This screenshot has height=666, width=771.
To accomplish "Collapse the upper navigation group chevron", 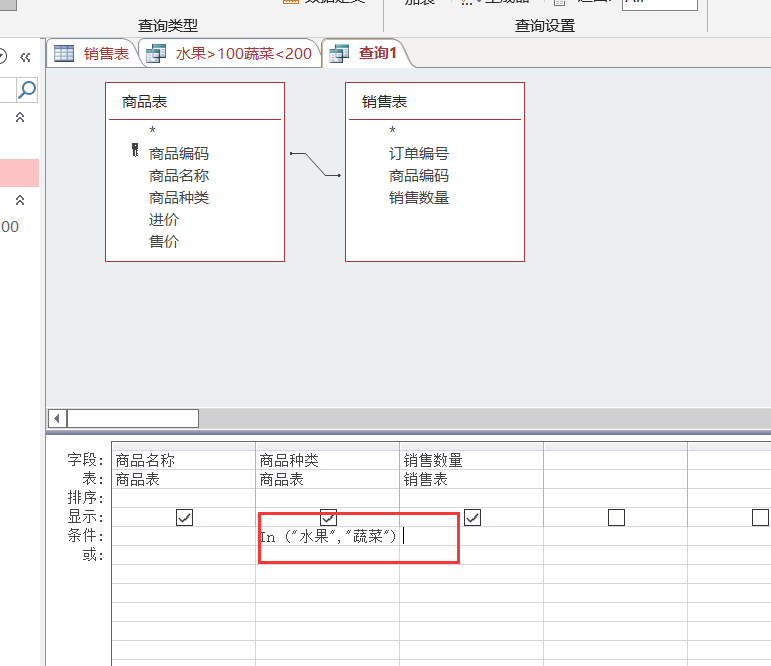I will click(20, 117).
